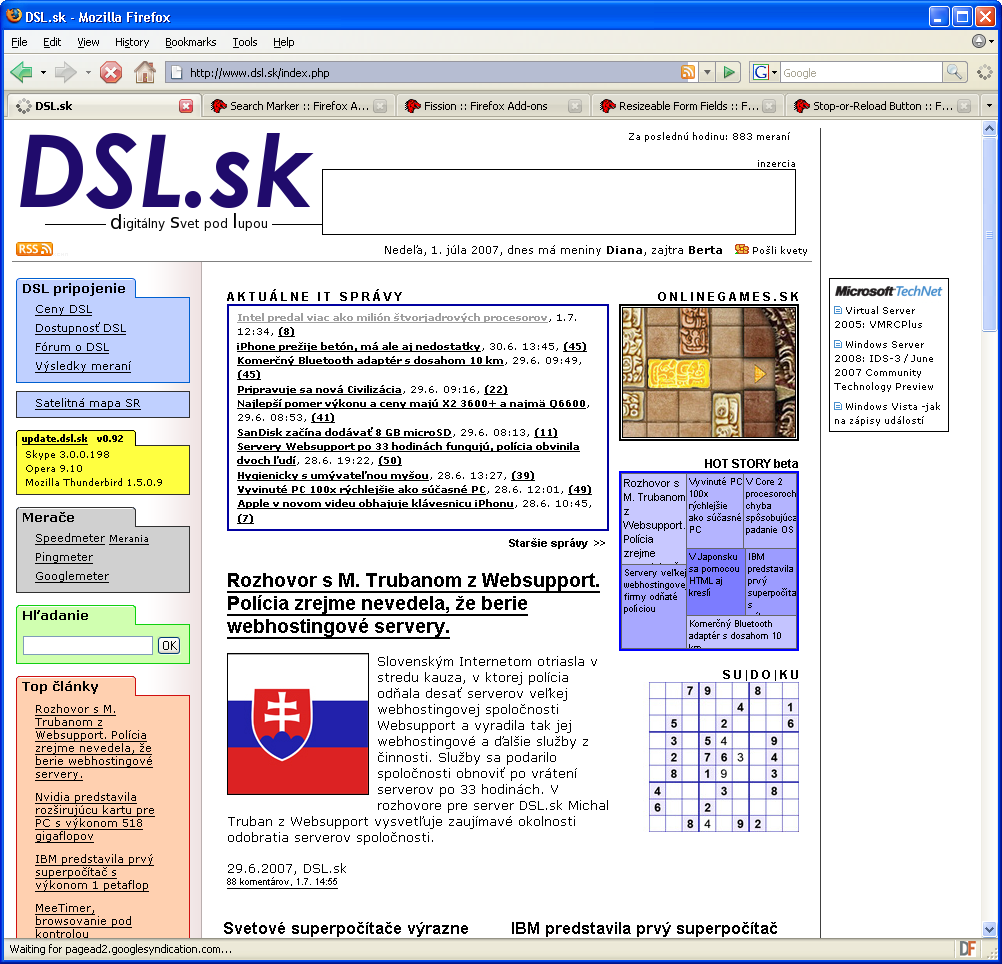Open the Pingmeter link
The image size is (1002, 964).
pos(64,557)
